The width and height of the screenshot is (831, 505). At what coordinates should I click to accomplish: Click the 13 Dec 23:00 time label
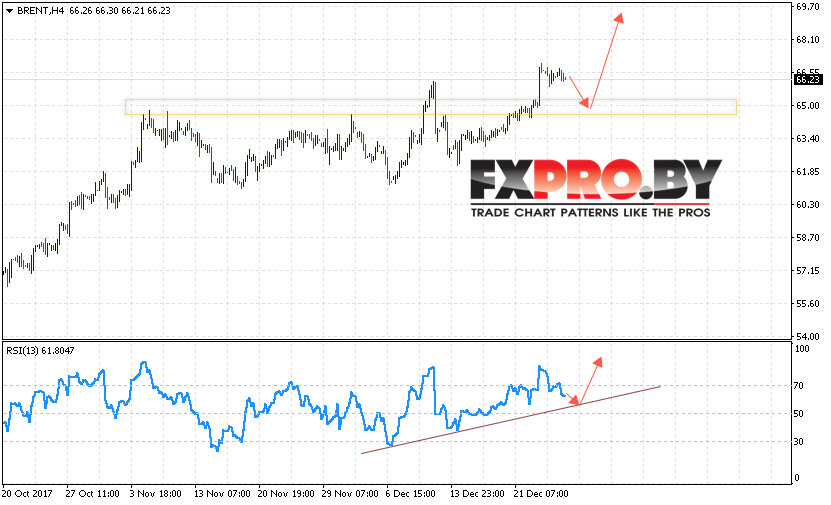tap(477, 494)
